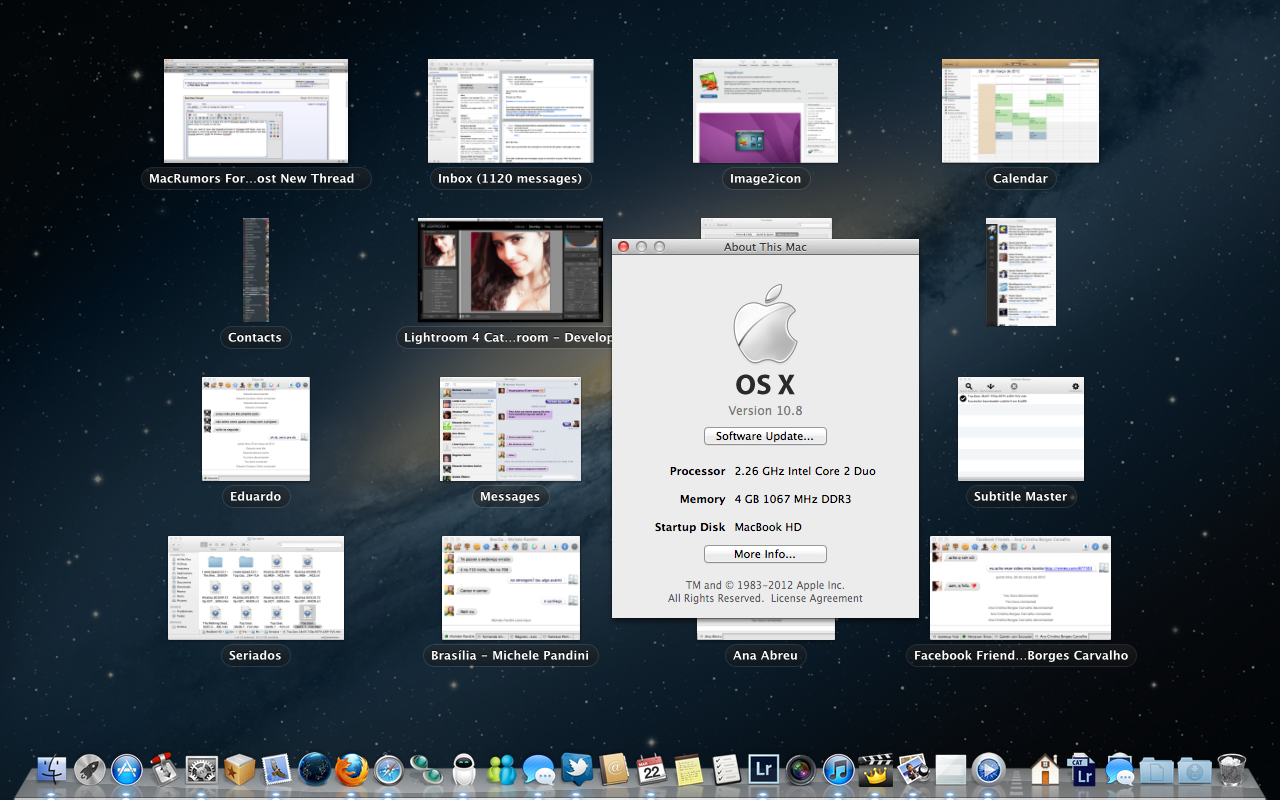Image resolution: width=1280 pixels, height=800 pixels.
Task: Select the Mail Inbox window thumbnail
Action: [x=511, y=111]
